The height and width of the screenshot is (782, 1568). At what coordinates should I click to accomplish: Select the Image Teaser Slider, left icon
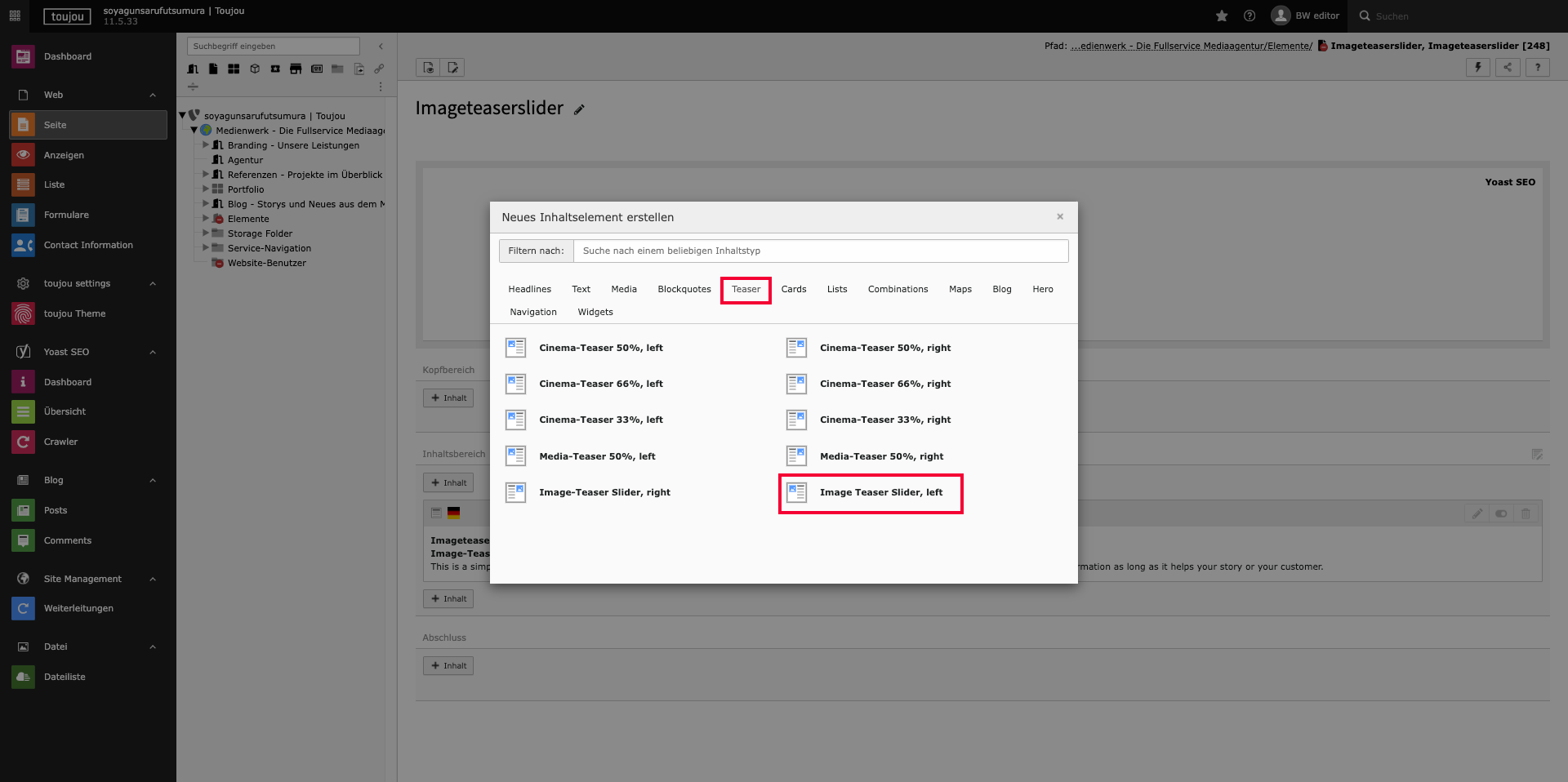coord(796,492)
